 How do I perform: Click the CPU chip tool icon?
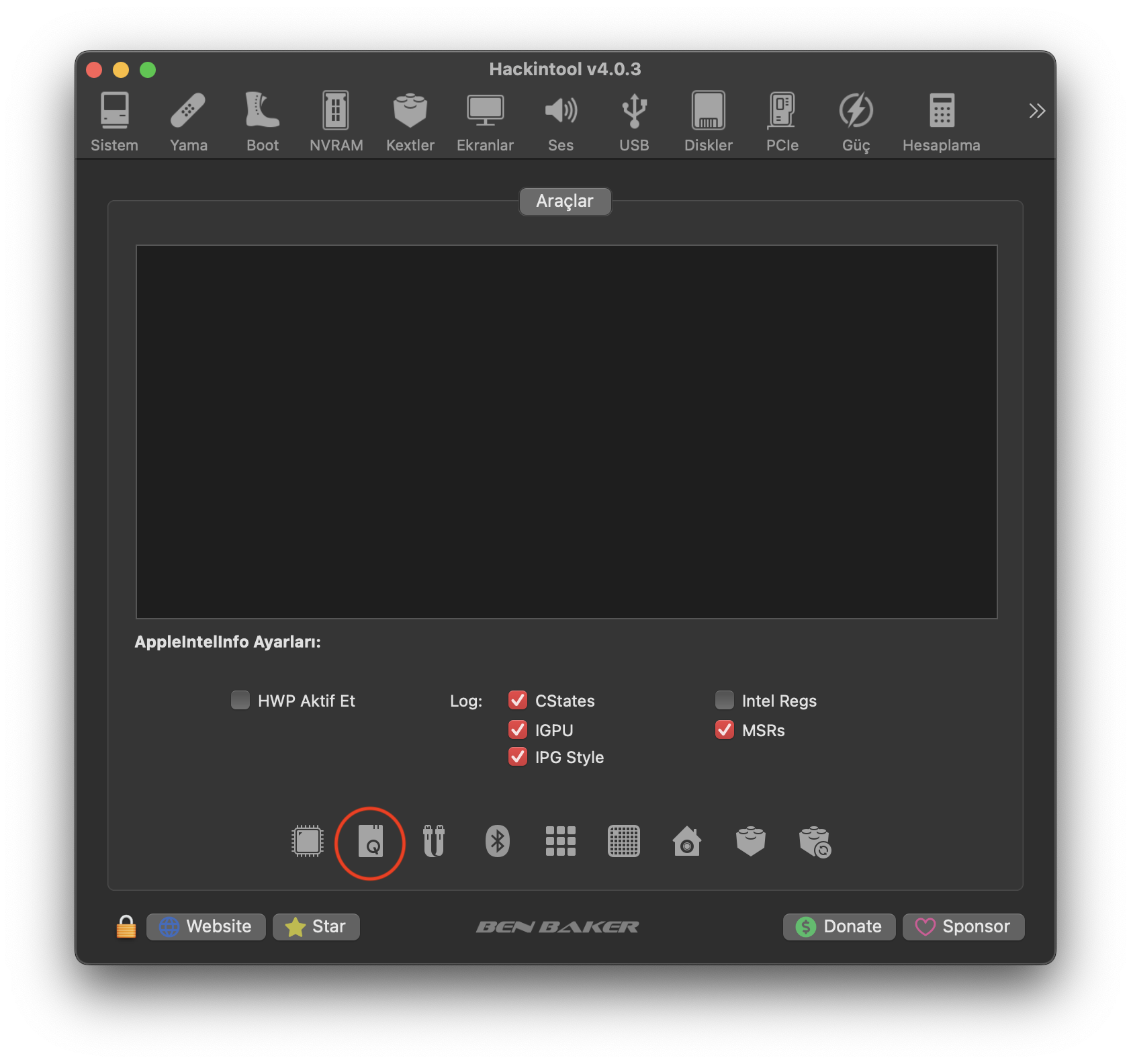308,841
